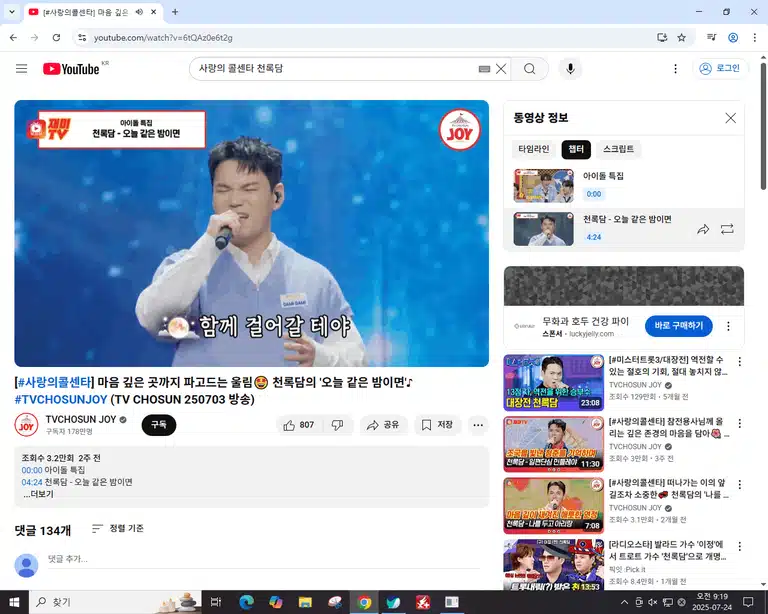The width and height of the screenshot is (768, 614).
Task: Open options for 떠나가는 이의 recommended video
Action: point(740,485)
